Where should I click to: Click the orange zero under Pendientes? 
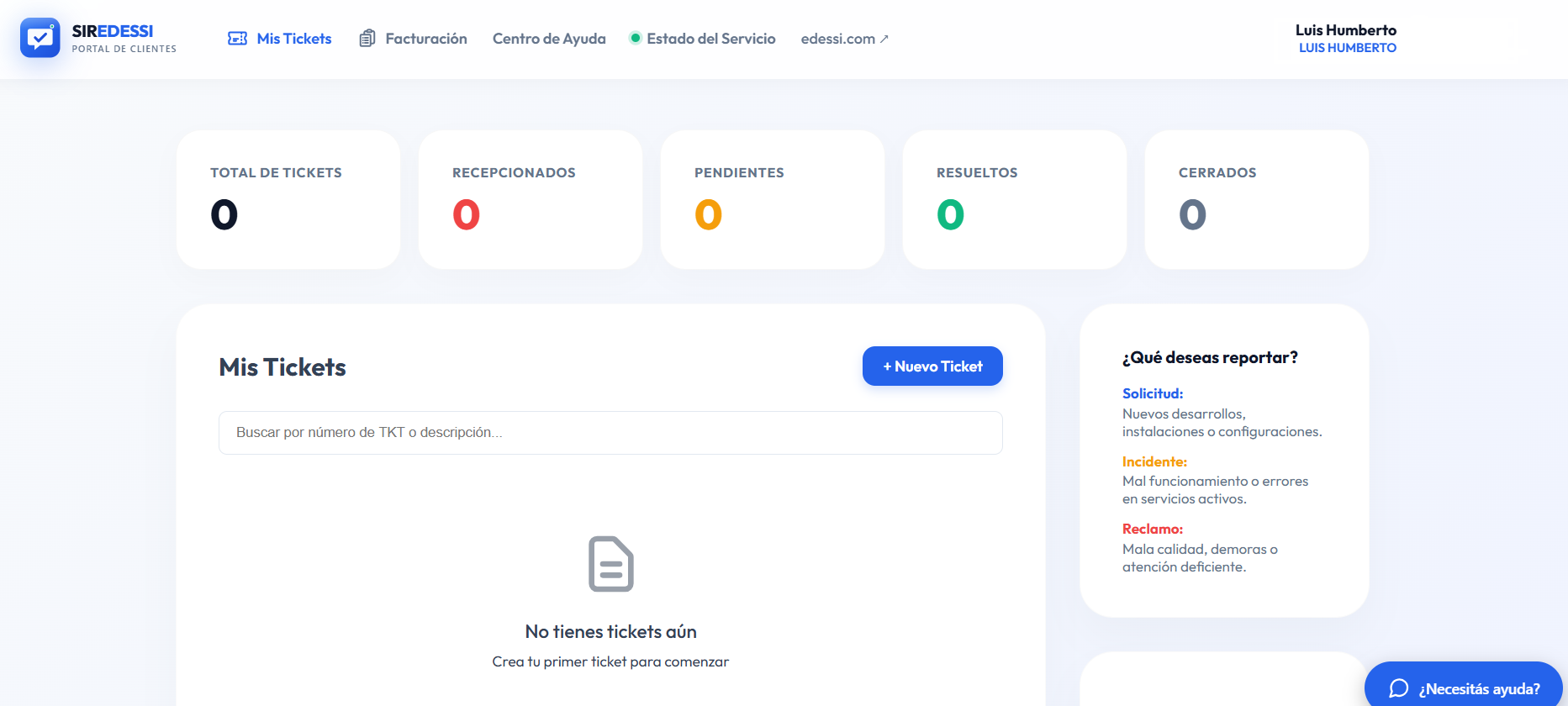coord(709,214)
